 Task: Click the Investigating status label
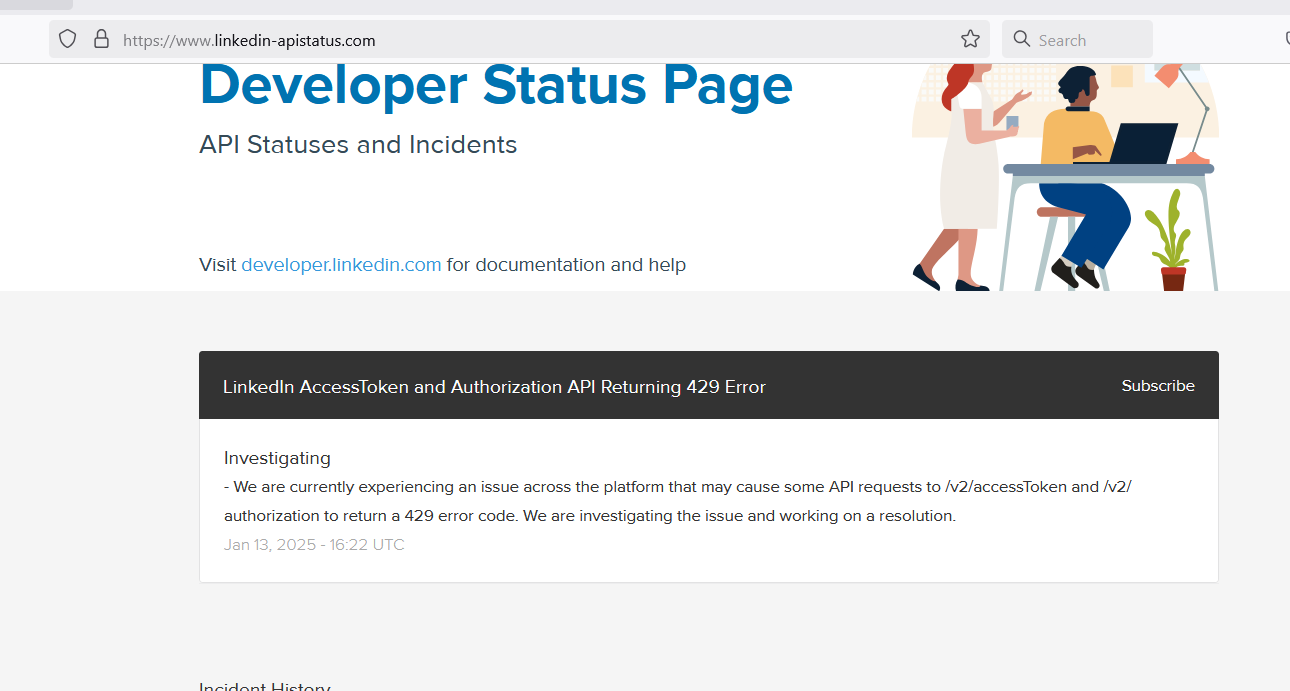(x=277, y=458)
